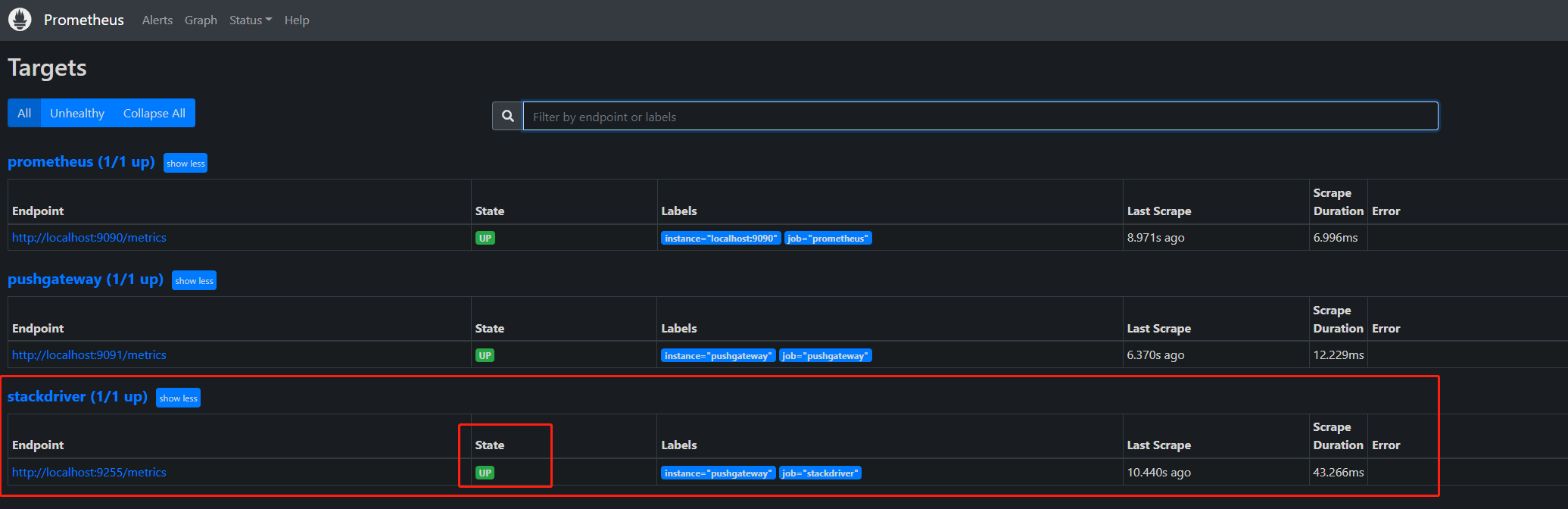Click the job="prometheus" label badge
The height and width of the screenshot is (509, 1568).
(828, 238)
